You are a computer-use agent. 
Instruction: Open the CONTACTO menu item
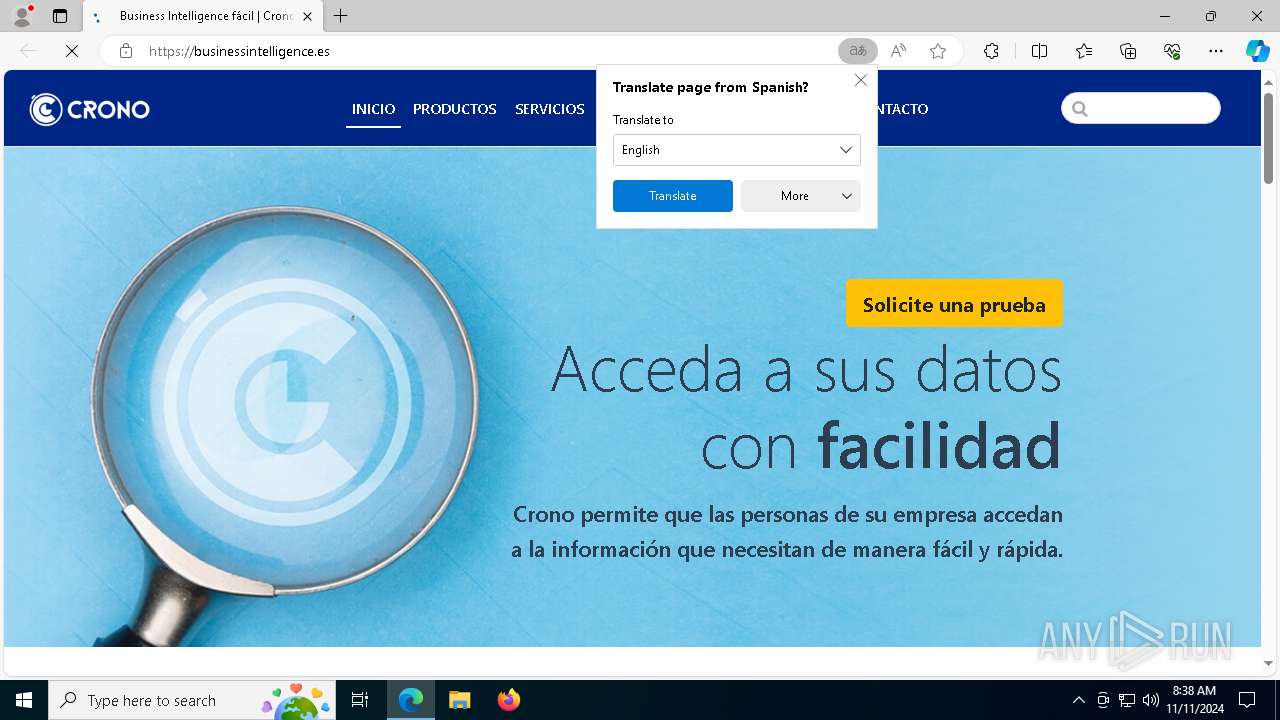click(903, 109)
